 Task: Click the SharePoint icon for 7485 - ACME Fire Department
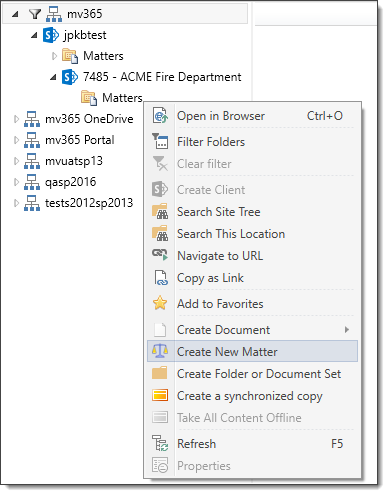click(70, 77)
